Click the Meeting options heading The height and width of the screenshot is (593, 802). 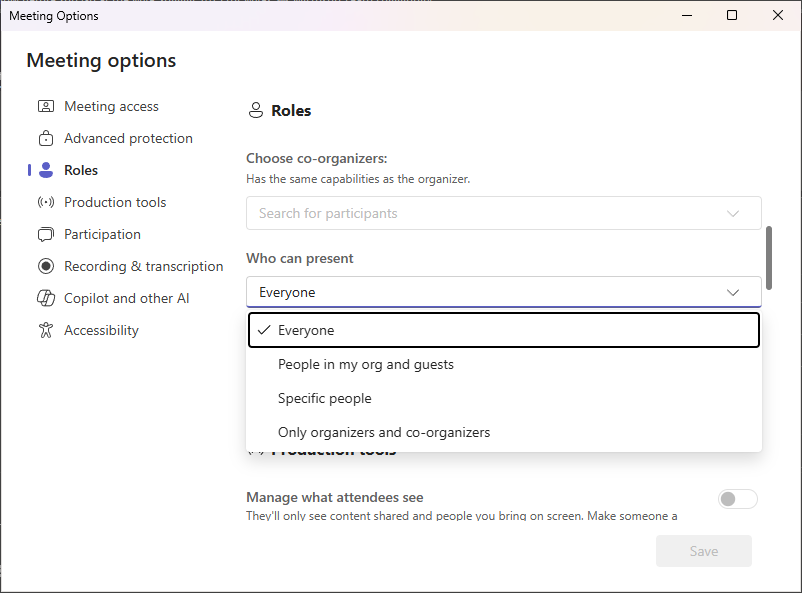tap(101, 60)
